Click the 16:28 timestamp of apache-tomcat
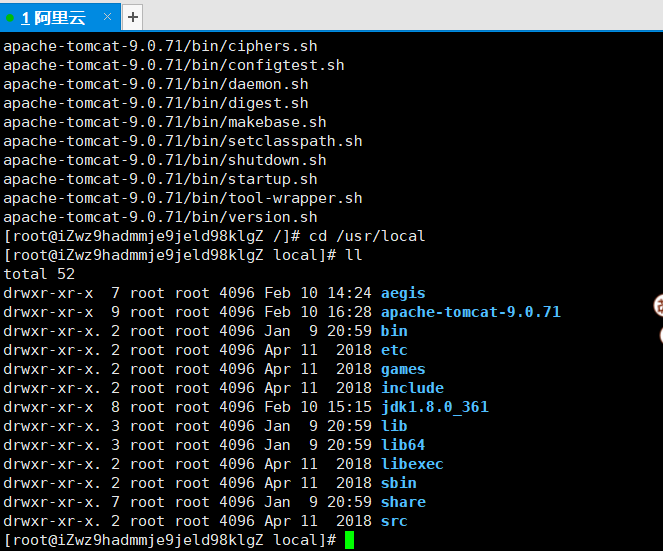The width and height of the screenshot is (663, 551). click(x=349, y=312)
